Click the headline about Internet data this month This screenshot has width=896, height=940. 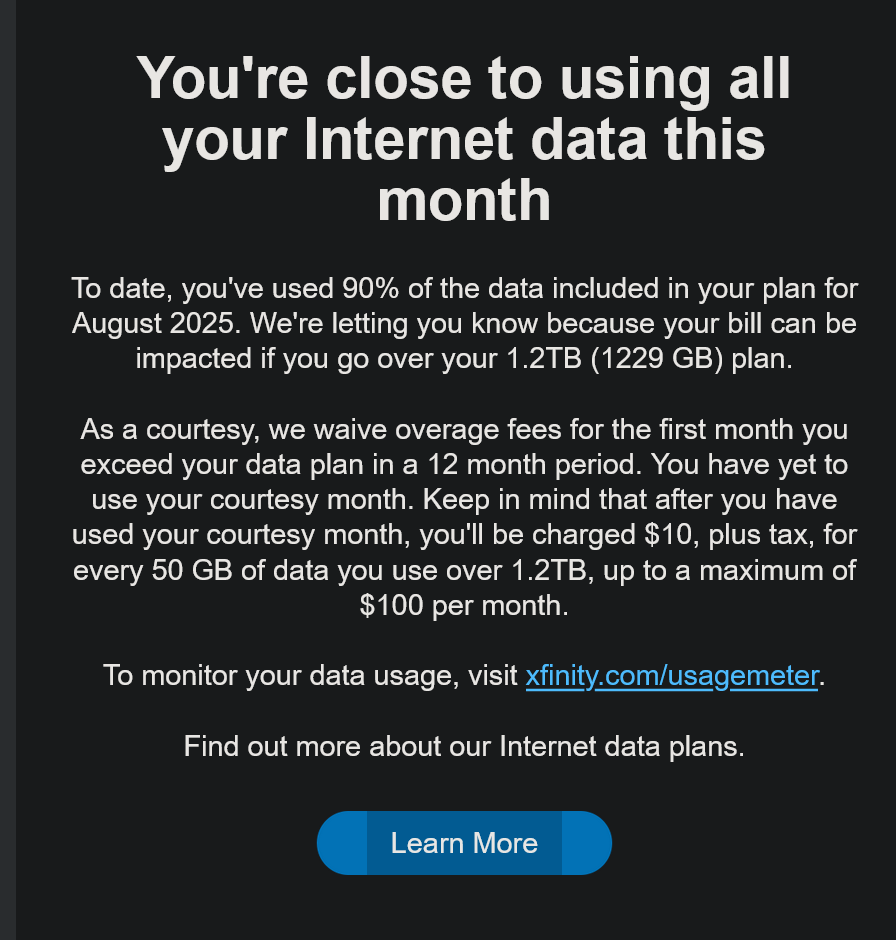coord(464,138)
